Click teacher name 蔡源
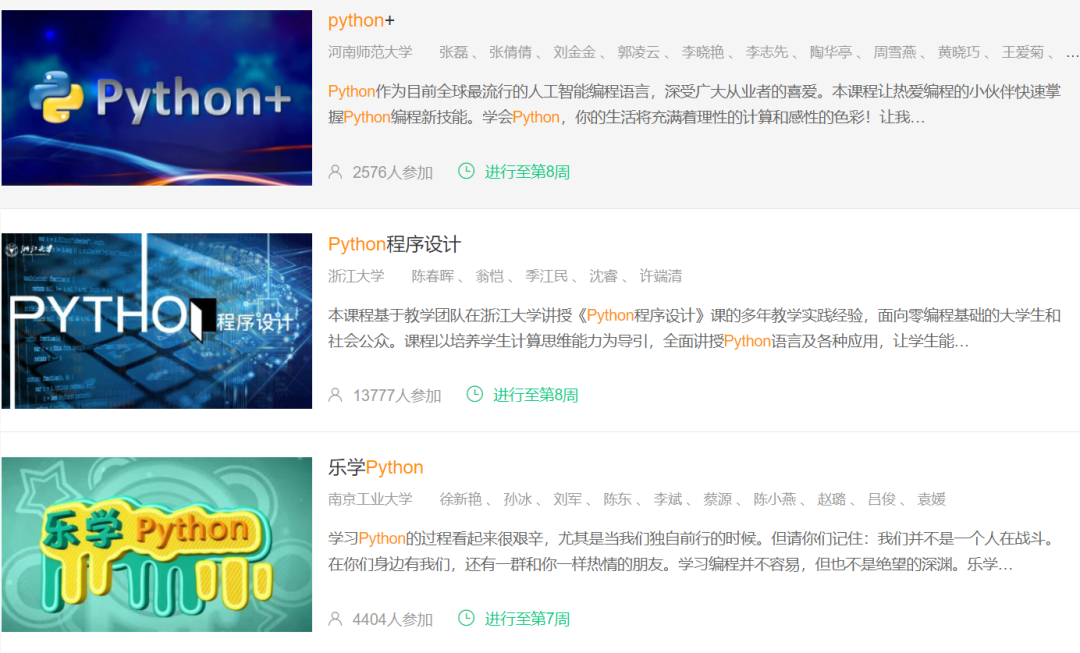Viewport: 1080px width, 653px height. point(718,499)
